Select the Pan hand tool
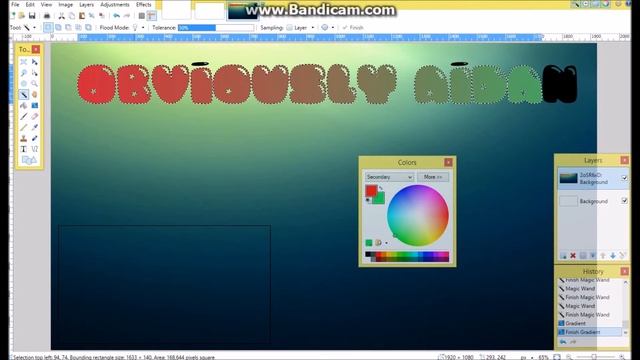640x360 pixels. click(35, 95)
